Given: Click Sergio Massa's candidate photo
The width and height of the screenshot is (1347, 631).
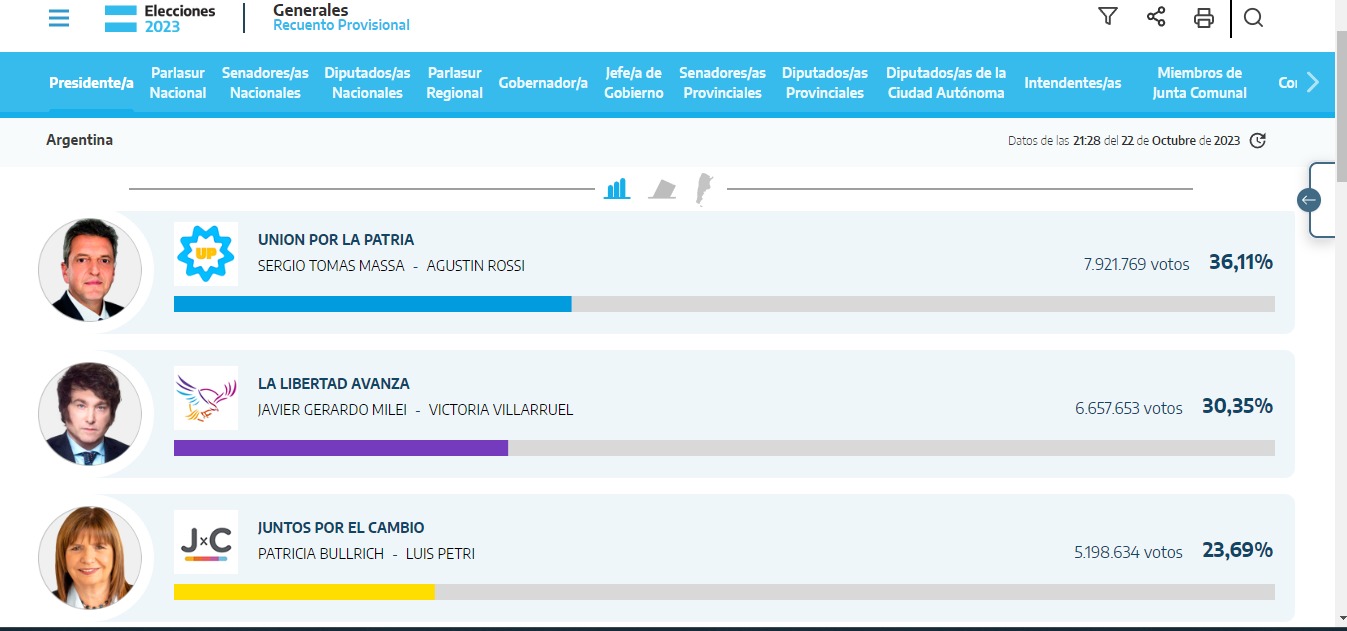Looking at the screenshot, I should click(90, 270).
